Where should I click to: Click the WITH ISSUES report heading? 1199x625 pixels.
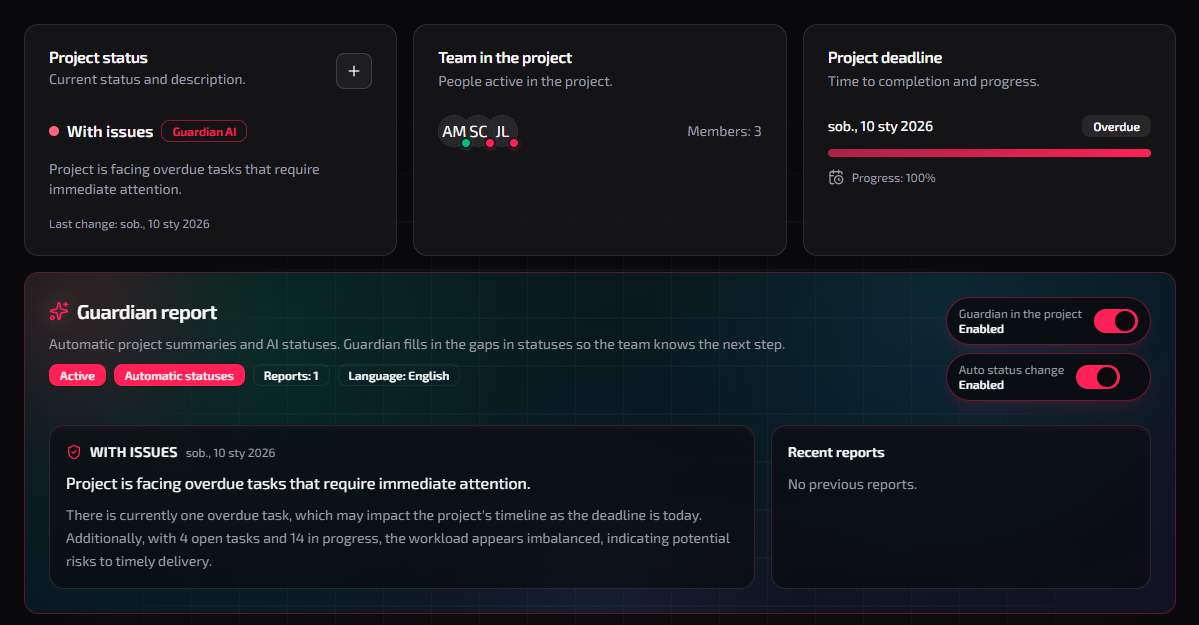coord(133,452)
